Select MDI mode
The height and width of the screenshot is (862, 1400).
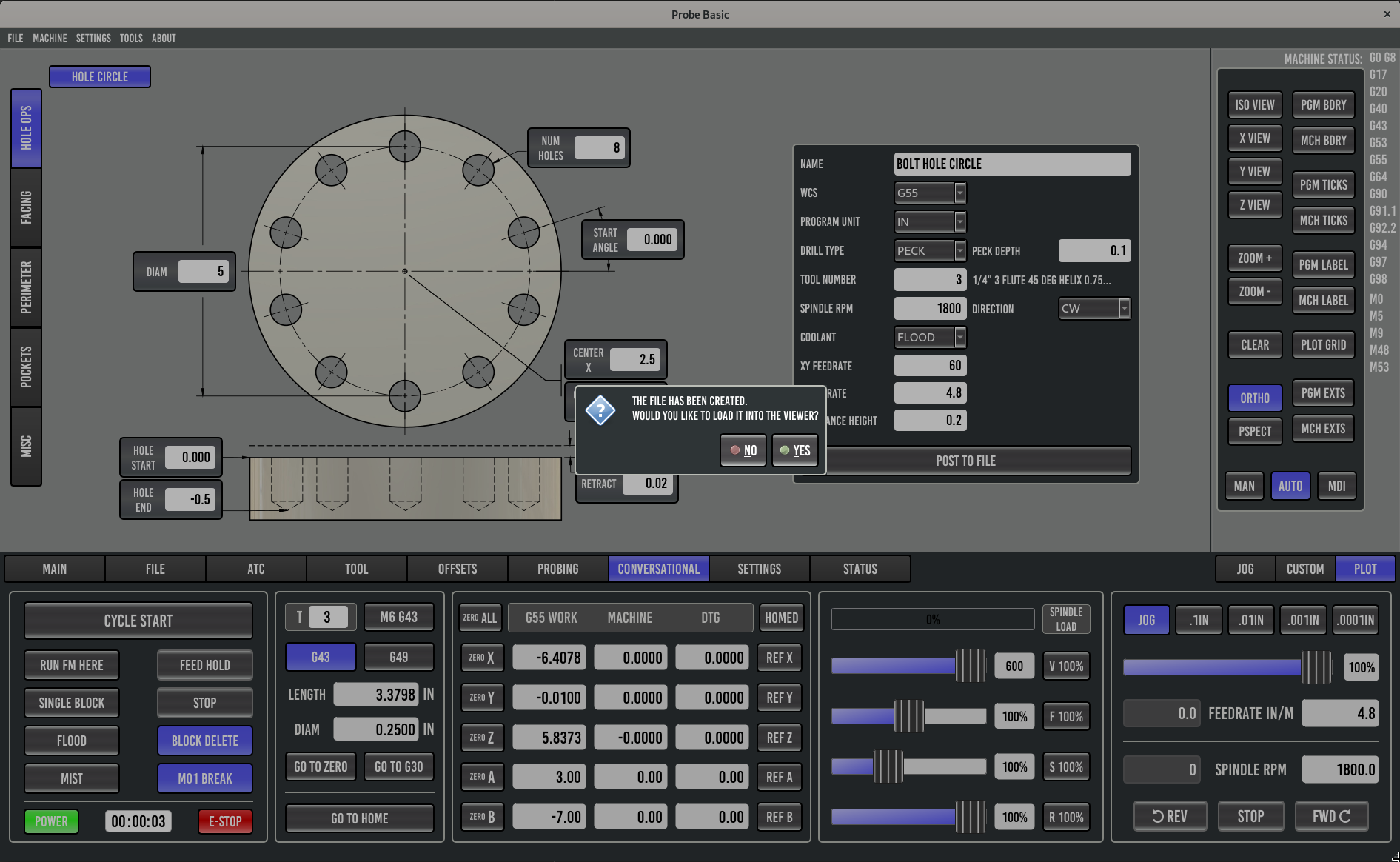pos(1336,486)
